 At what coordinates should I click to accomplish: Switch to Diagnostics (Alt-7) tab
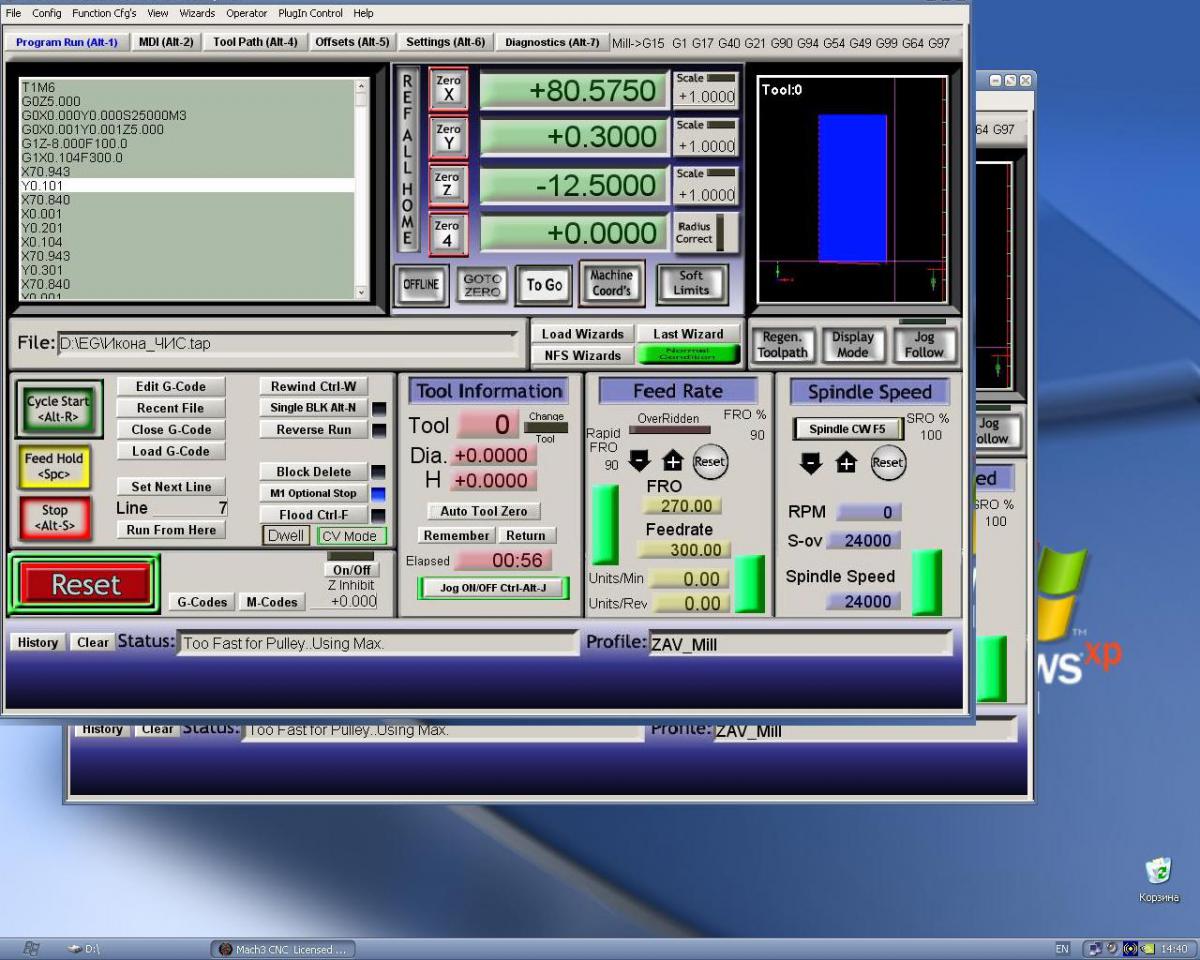[x=552, y=42]
